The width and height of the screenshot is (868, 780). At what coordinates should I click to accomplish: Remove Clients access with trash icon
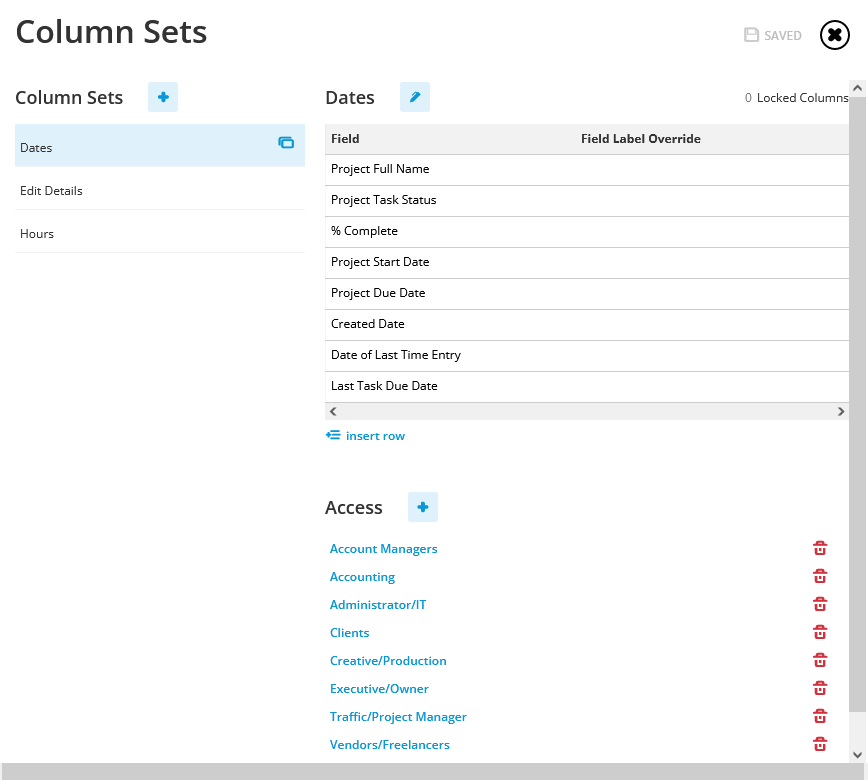pyautogui.click(x=820, y=632)
